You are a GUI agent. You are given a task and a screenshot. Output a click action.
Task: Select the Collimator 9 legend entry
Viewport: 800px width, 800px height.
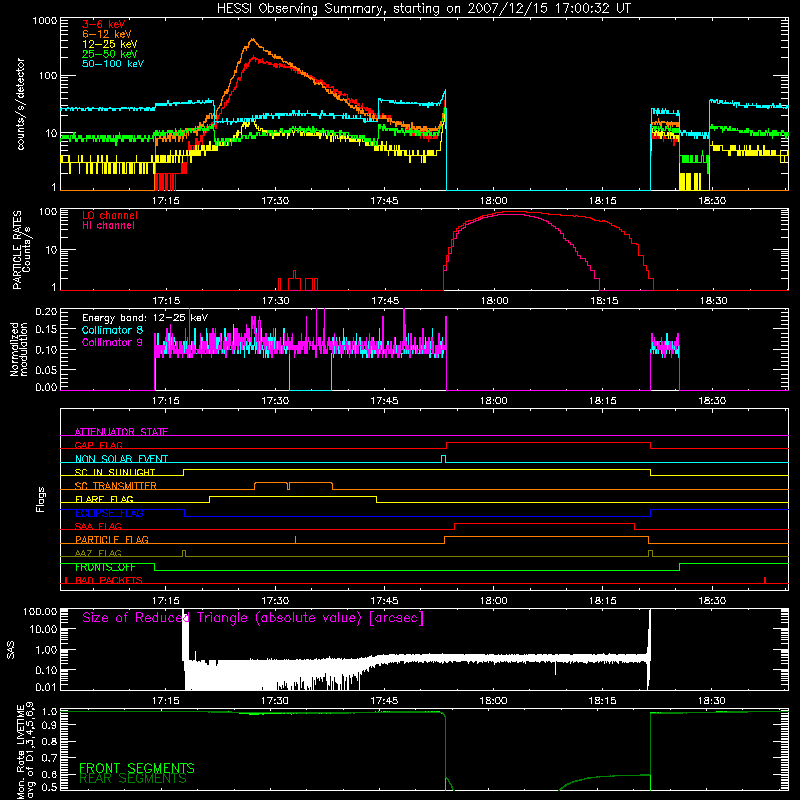(x=112, y=342)
